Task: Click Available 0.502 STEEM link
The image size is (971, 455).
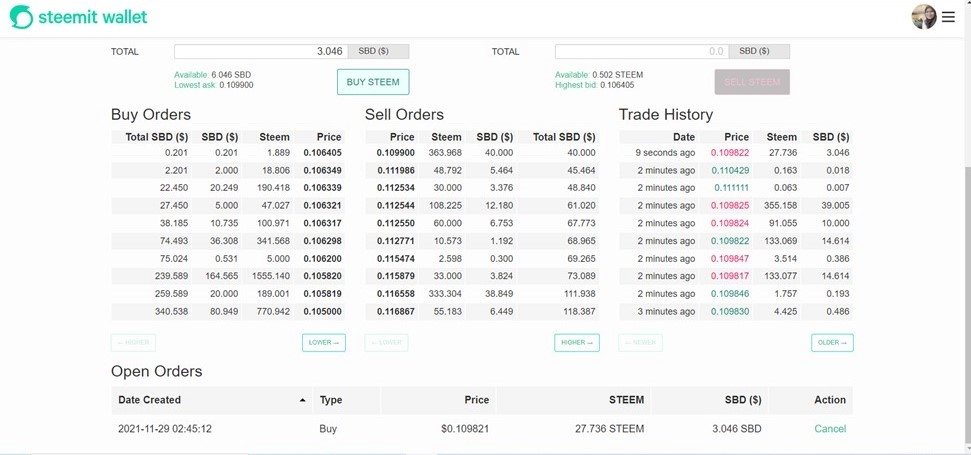Action: tap(599, 74)
